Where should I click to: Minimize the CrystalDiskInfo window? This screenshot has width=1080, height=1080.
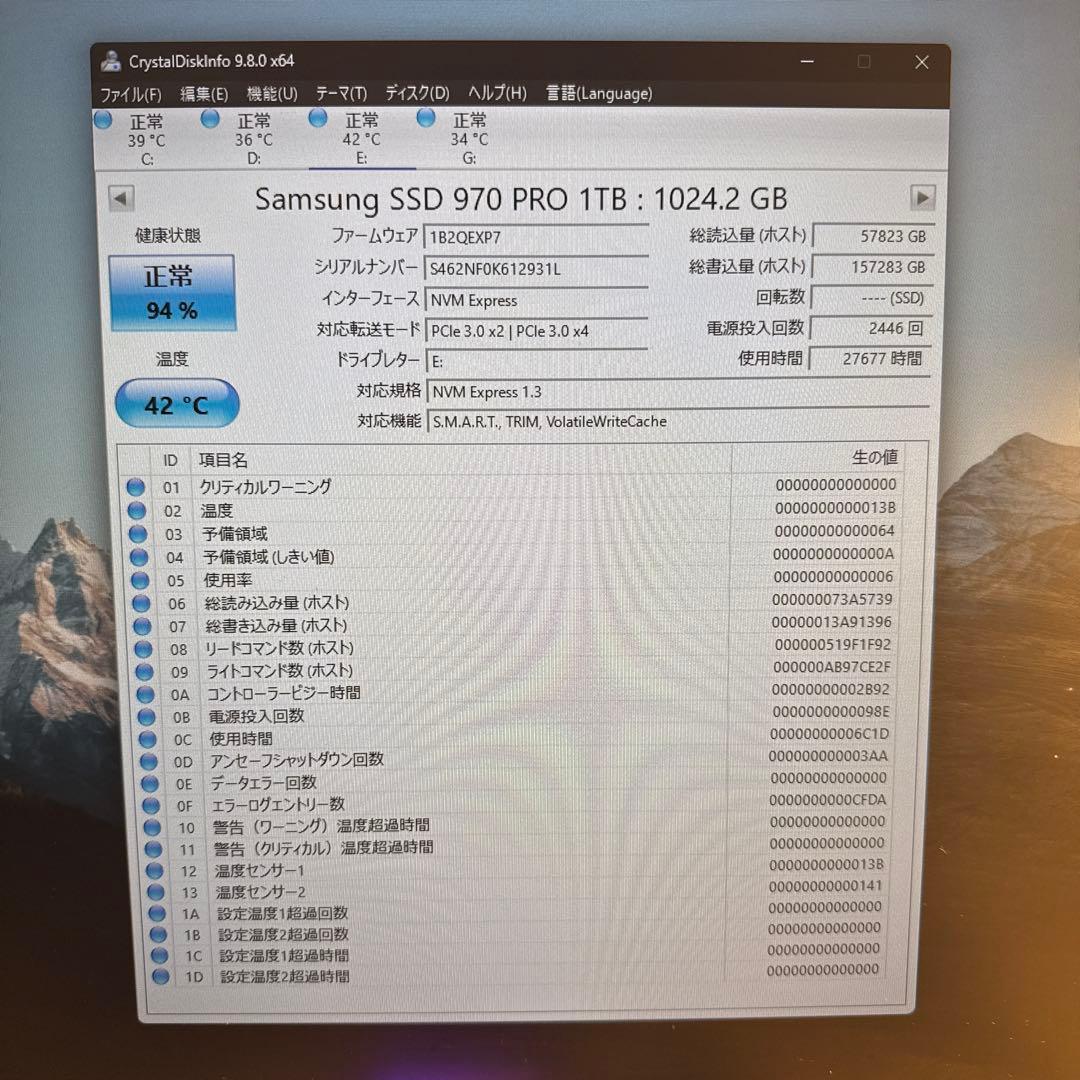click(807, 62)
